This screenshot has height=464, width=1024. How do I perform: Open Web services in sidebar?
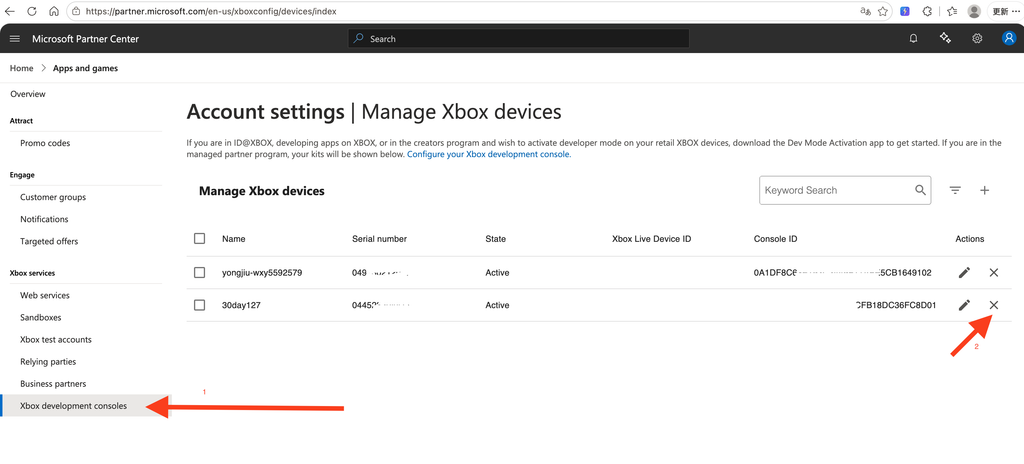pyautogui.click(x=45, y=295)
